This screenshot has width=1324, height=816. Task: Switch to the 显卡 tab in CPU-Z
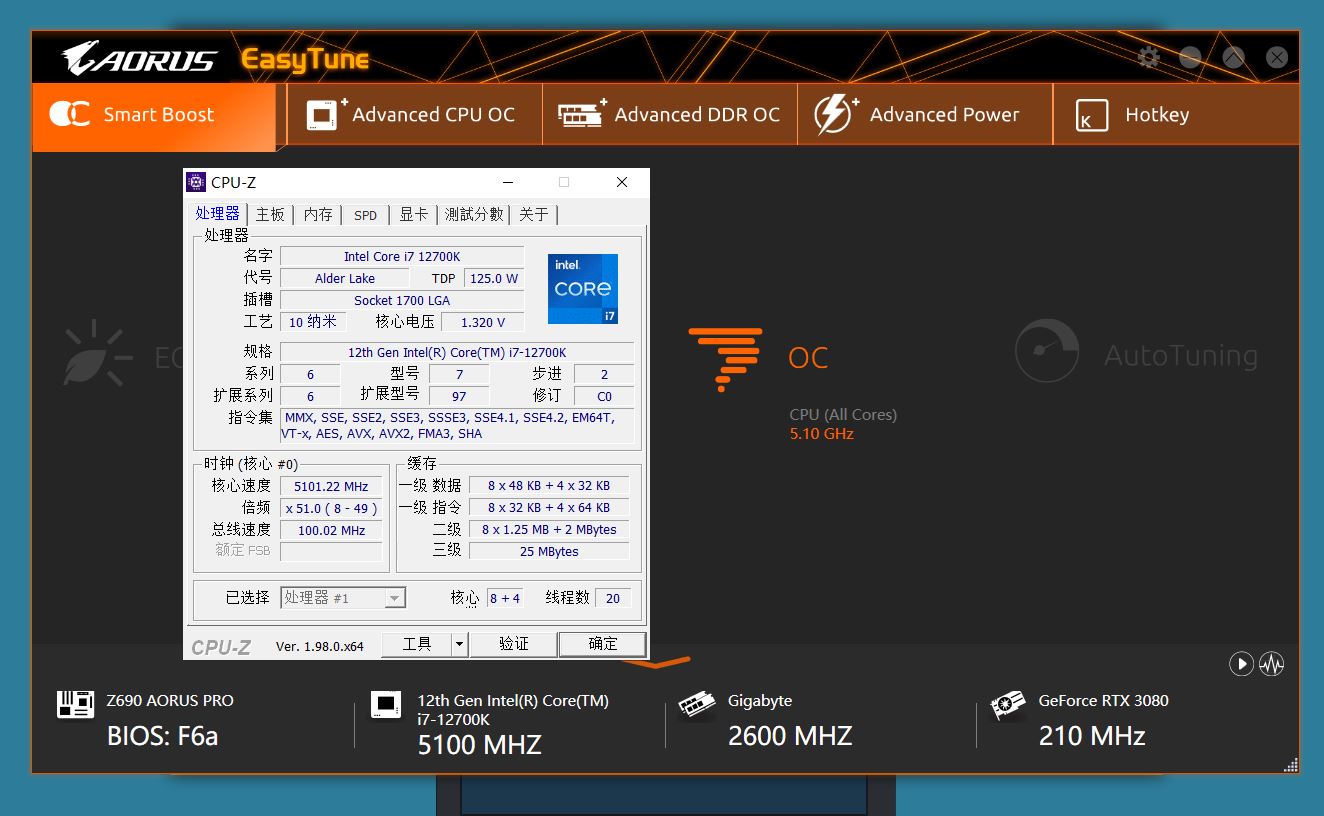point(414,215)
